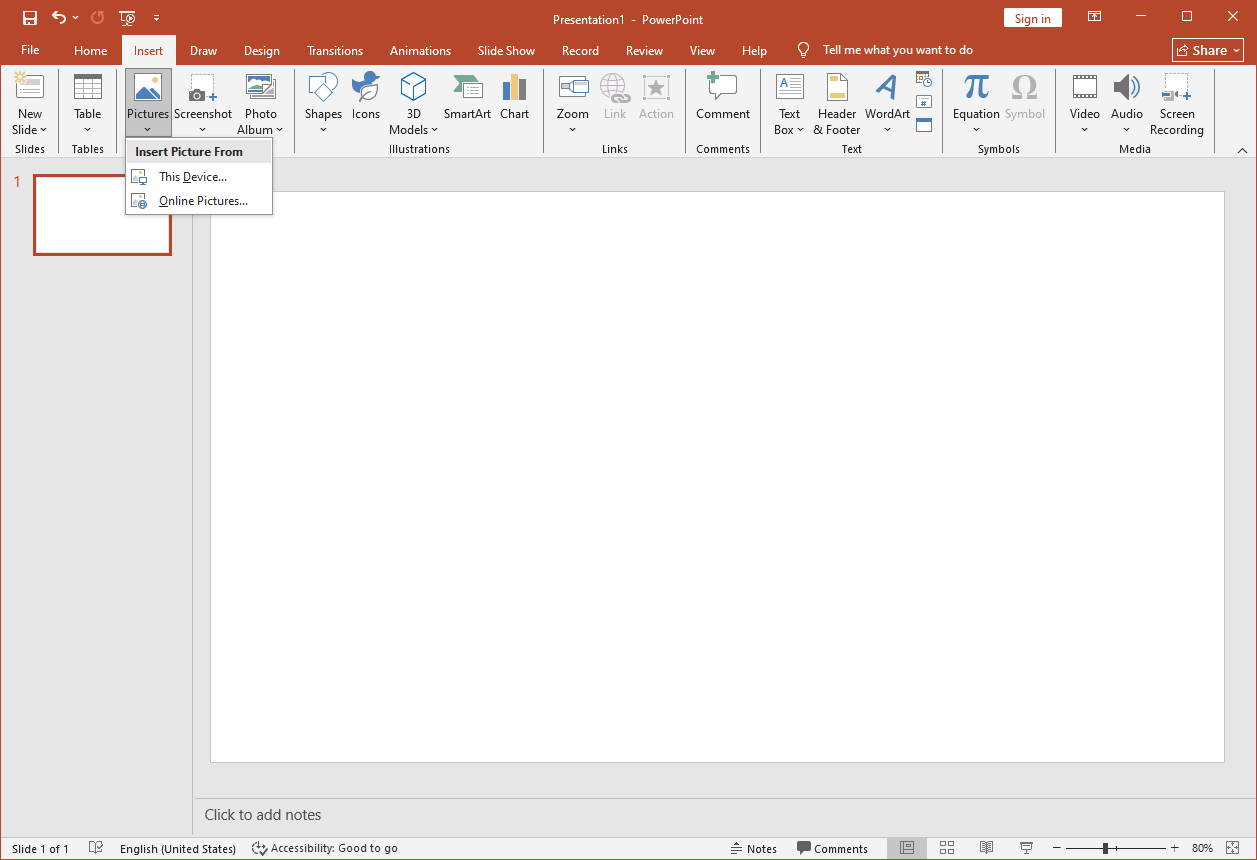Screen dimensions: 1257x860
Task: Start a Screen Recording
Action: click(x=1177, y=104)
